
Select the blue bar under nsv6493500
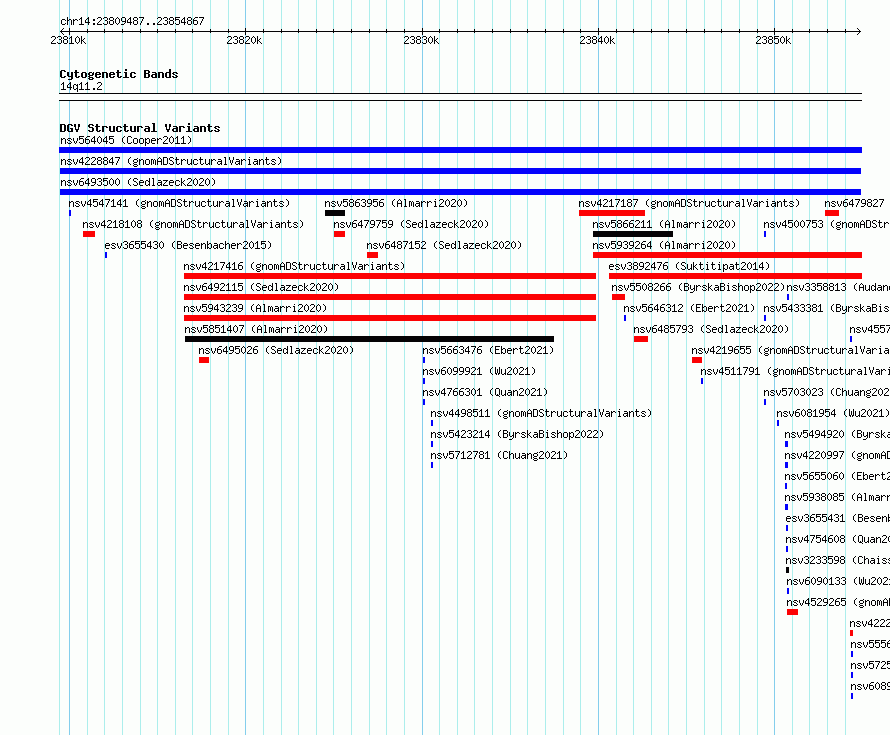click(460, 192)
